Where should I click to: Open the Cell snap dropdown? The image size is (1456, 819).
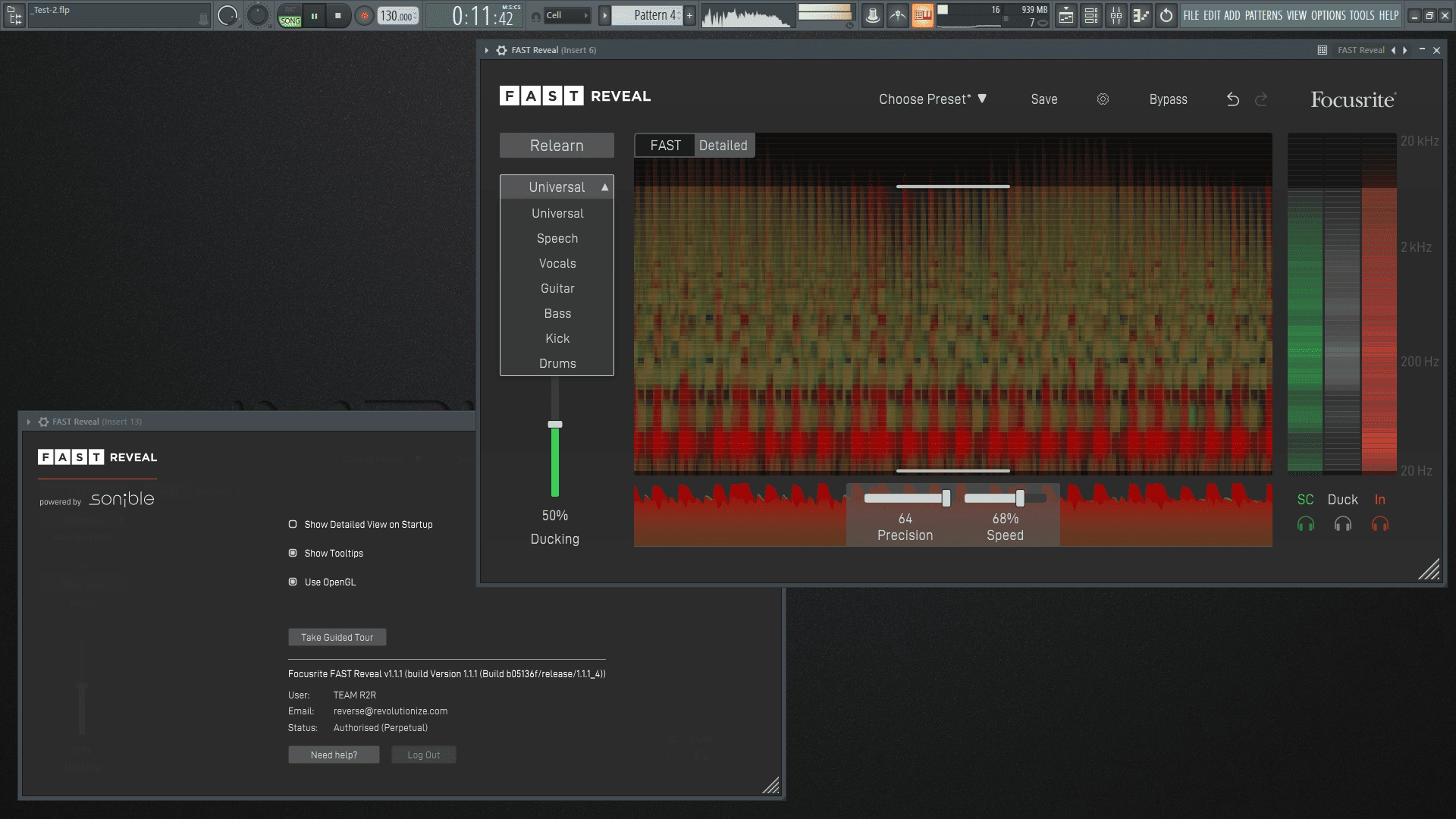click(x=568, y=15)
